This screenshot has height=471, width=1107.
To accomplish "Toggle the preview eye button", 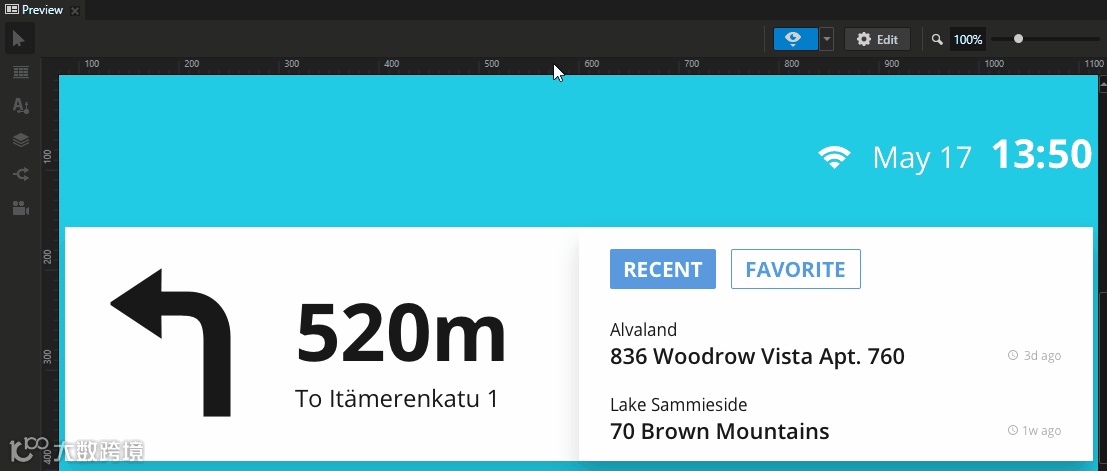I will tap(796, 39).
